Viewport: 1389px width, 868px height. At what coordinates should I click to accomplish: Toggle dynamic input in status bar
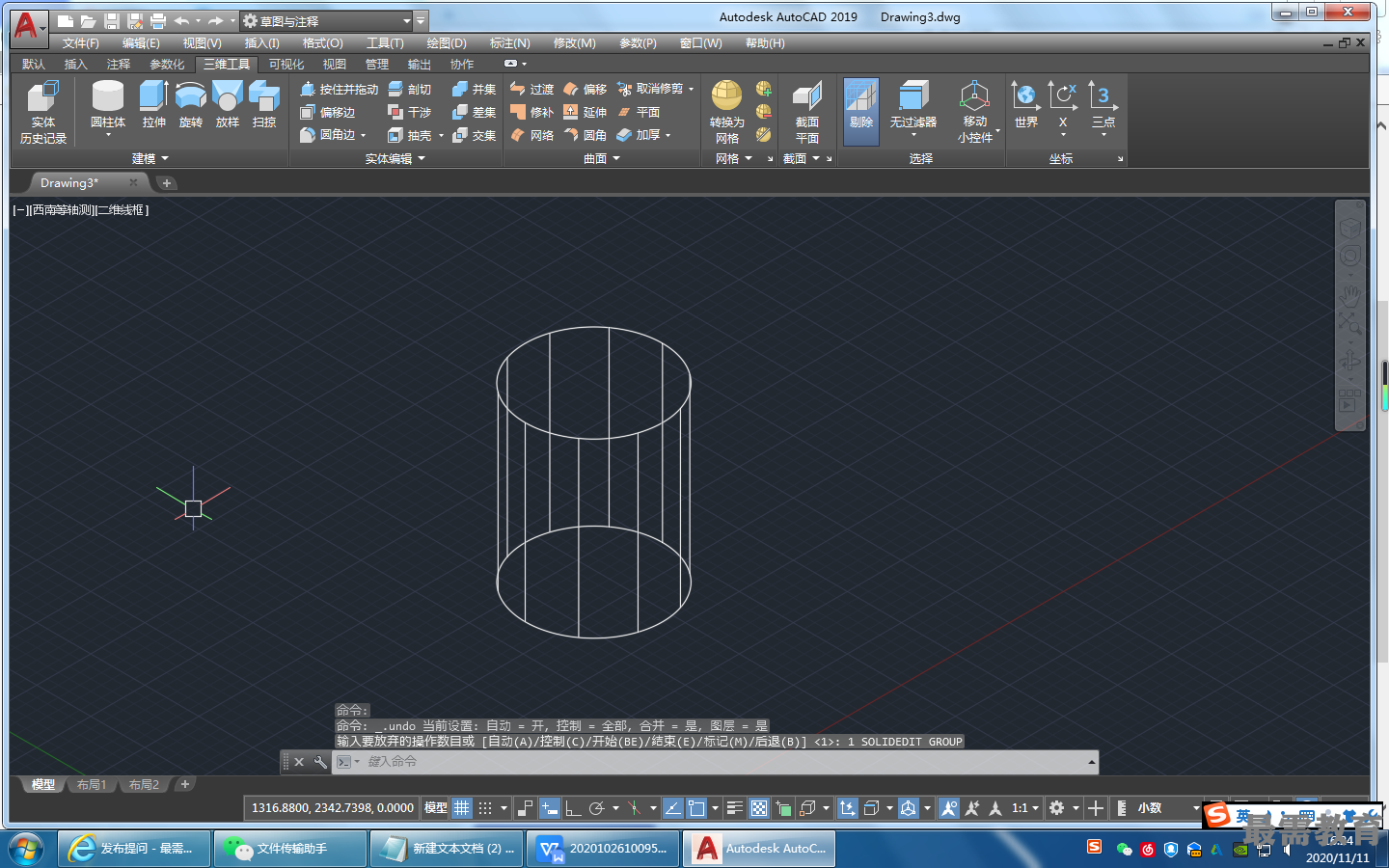550,808
